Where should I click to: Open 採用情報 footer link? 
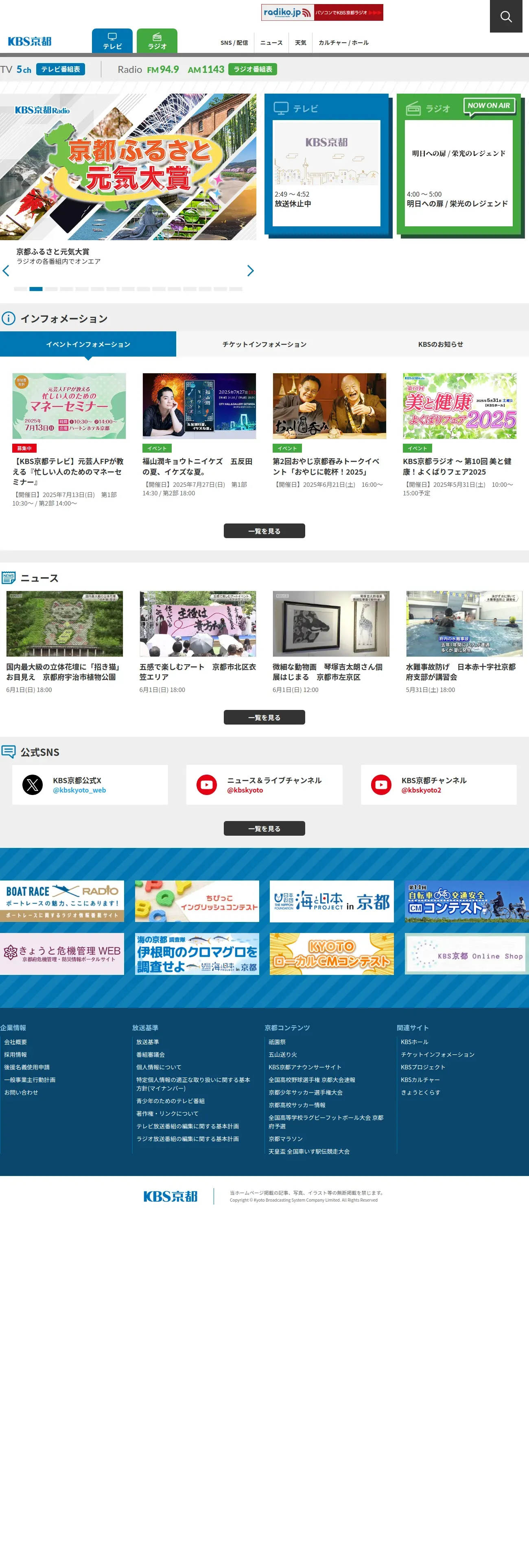(x=15, y=1055)
